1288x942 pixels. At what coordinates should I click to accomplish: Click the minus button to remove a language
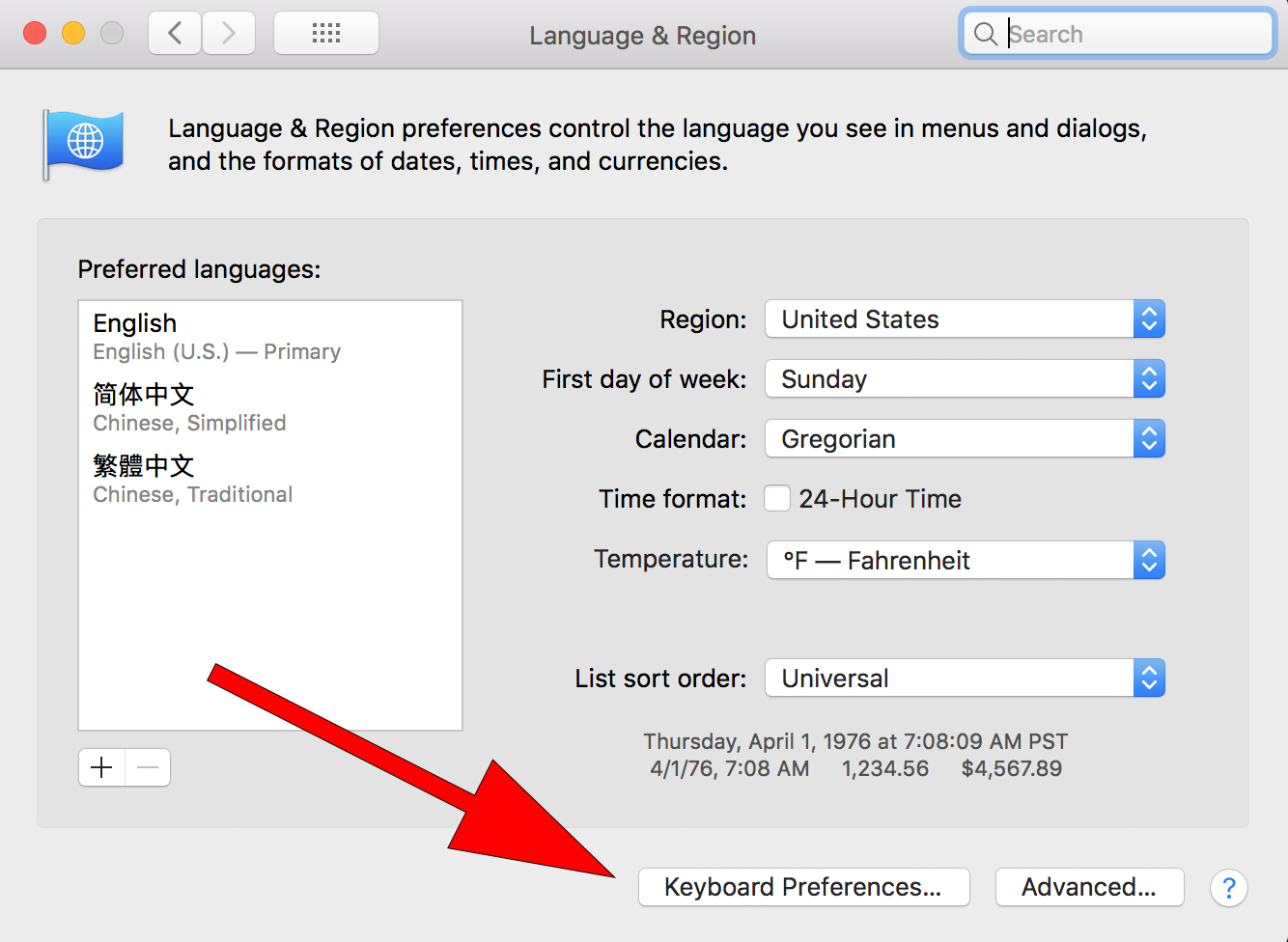coord(148,767)
